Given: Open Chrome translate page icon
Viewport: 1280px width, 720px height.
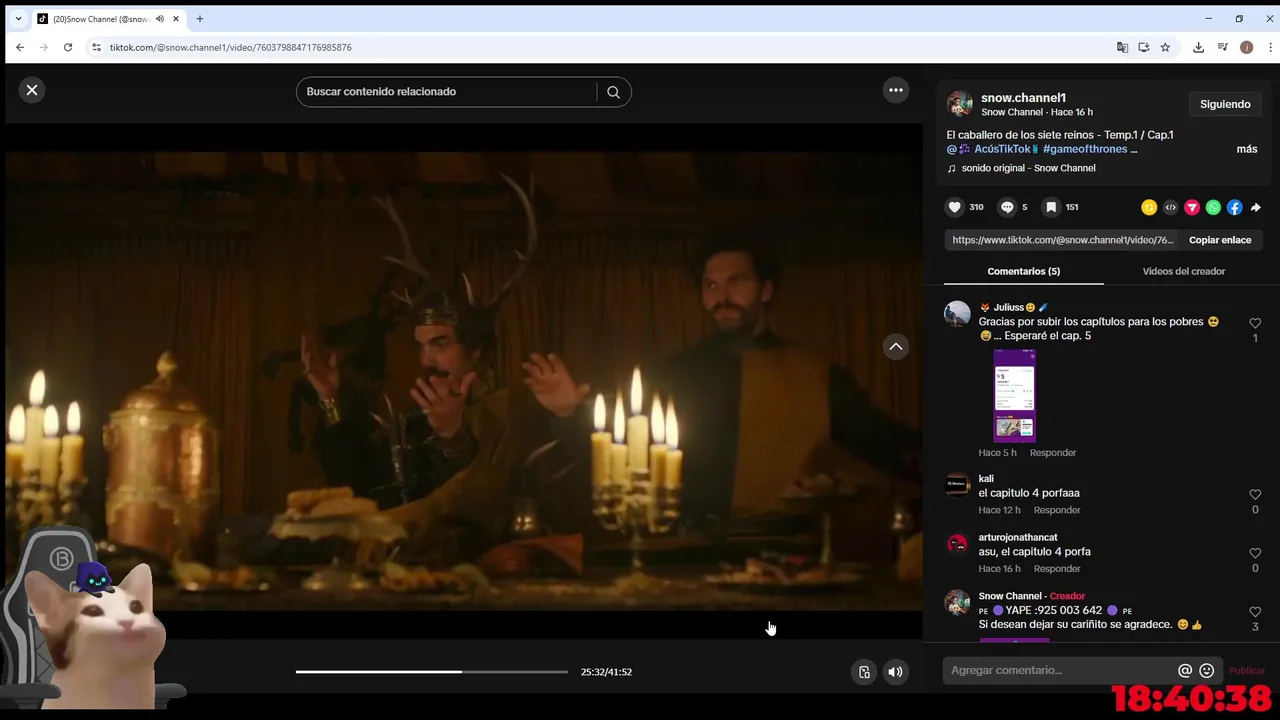Looking at the screenshot, I should tap(1122, 47).
